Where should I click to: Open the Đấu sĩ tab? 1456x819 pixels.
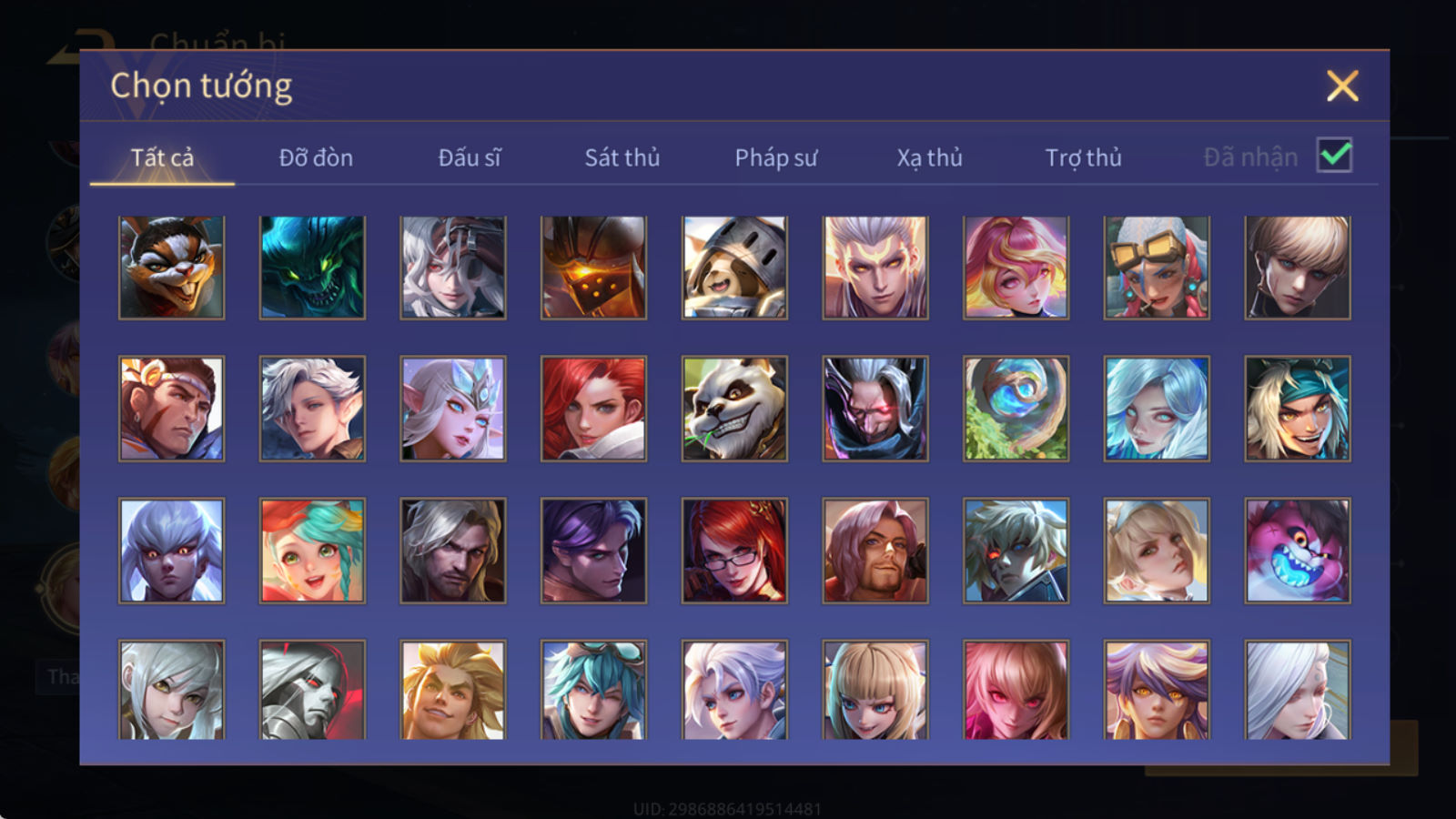click(x=470, y=157)
